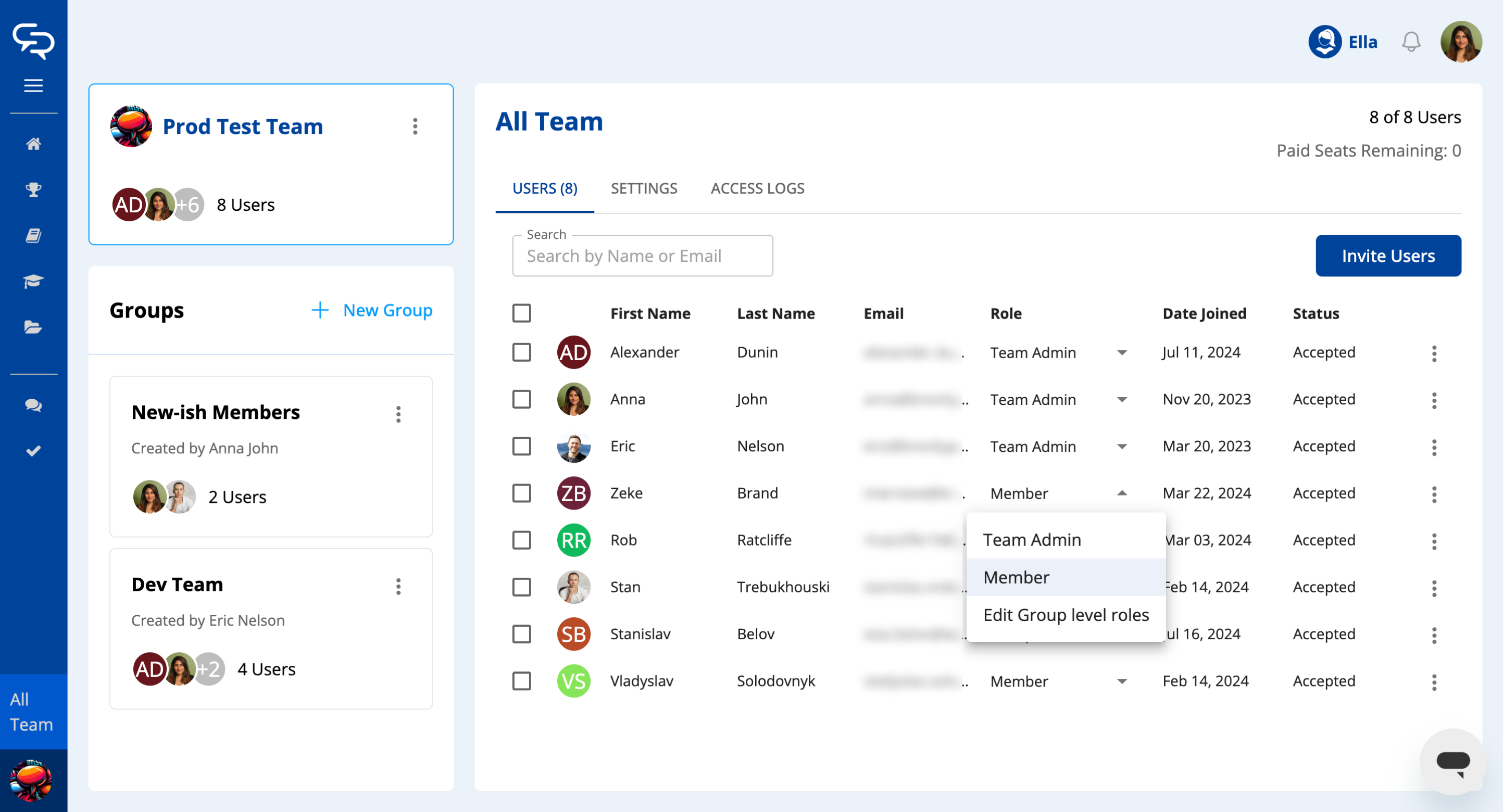Viewport: 1503px width, 812px height.
Task: Click the graduation cap sidebar icon
Action: click(33, 281)
